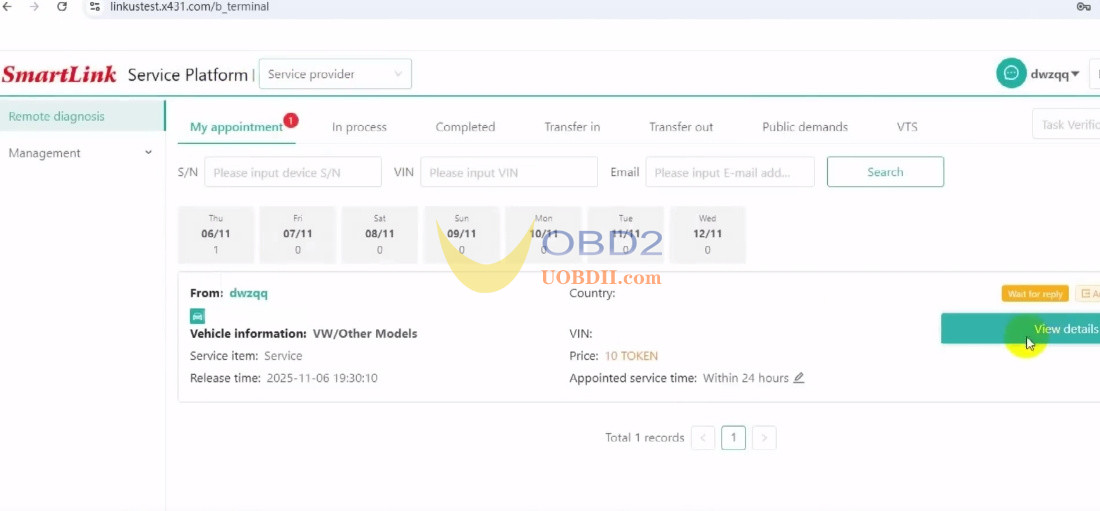Click the Total 1 records text
Screen dimensions: 1100x511
pos(645,437)
